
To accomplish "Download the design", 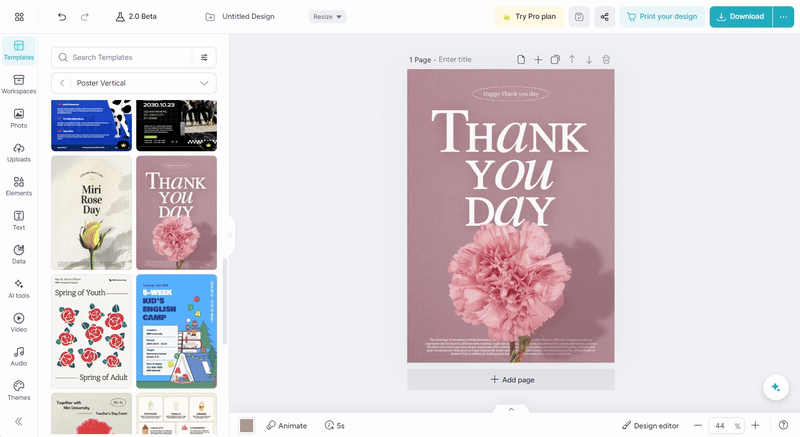I will [x=741, y=17].
